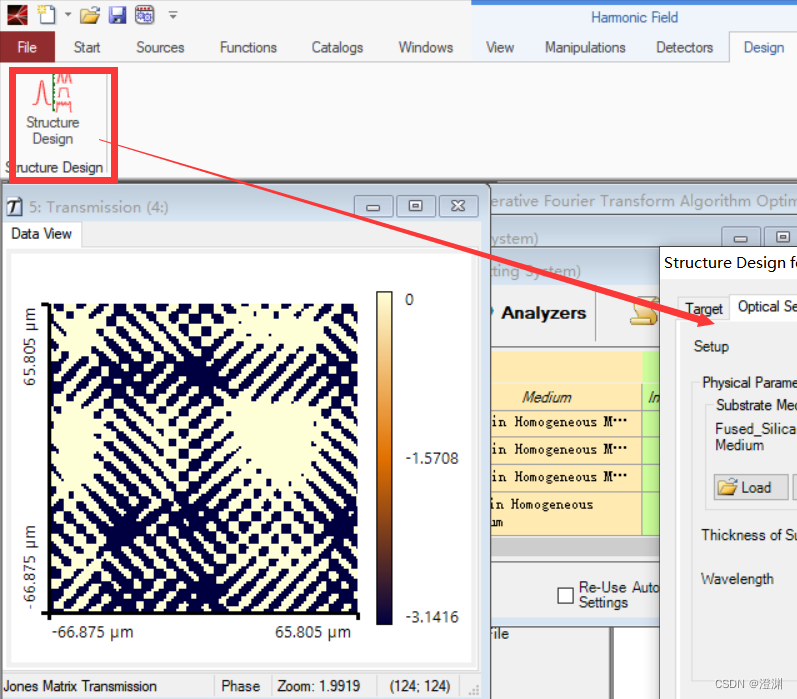Screen dimensions: 797x699
Task: Minimize the background optical system window
Action: (x=741, y=237)
